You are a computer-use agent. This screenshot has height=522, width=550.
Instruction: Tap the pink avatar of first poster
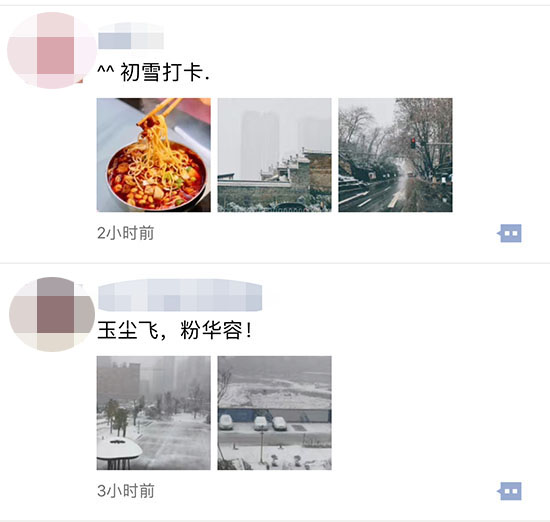(52, 50)
